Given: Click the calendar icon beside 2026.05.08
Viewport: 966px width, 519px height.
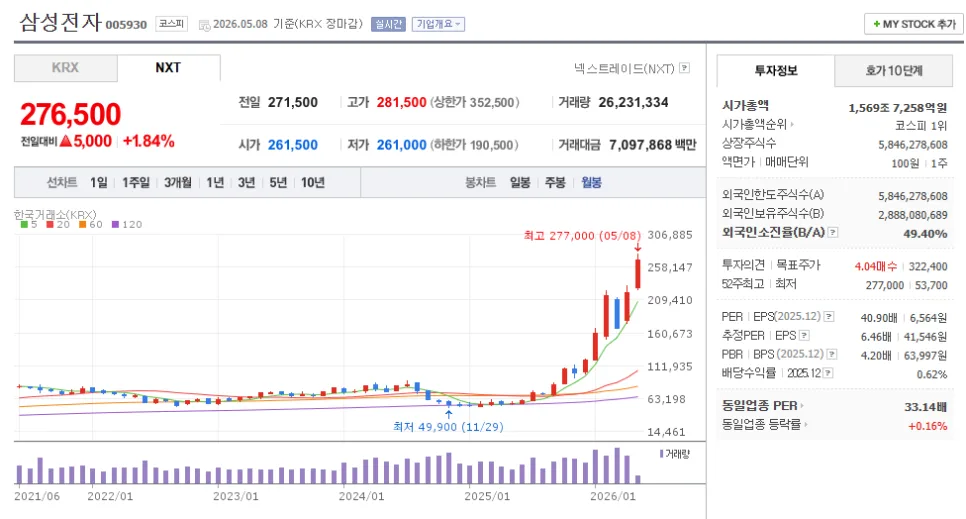Looking at the screenshot, I should (x=204, y=25).
